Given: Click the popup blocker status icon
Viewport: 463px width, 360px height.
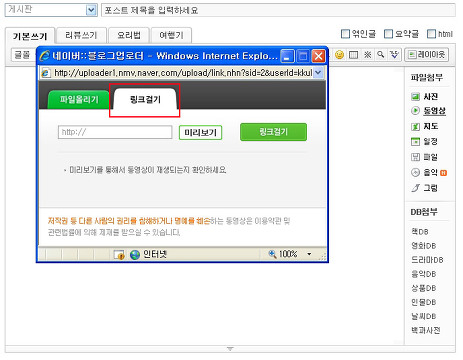Looking at the screenshot, I should (x=119, y=255).
